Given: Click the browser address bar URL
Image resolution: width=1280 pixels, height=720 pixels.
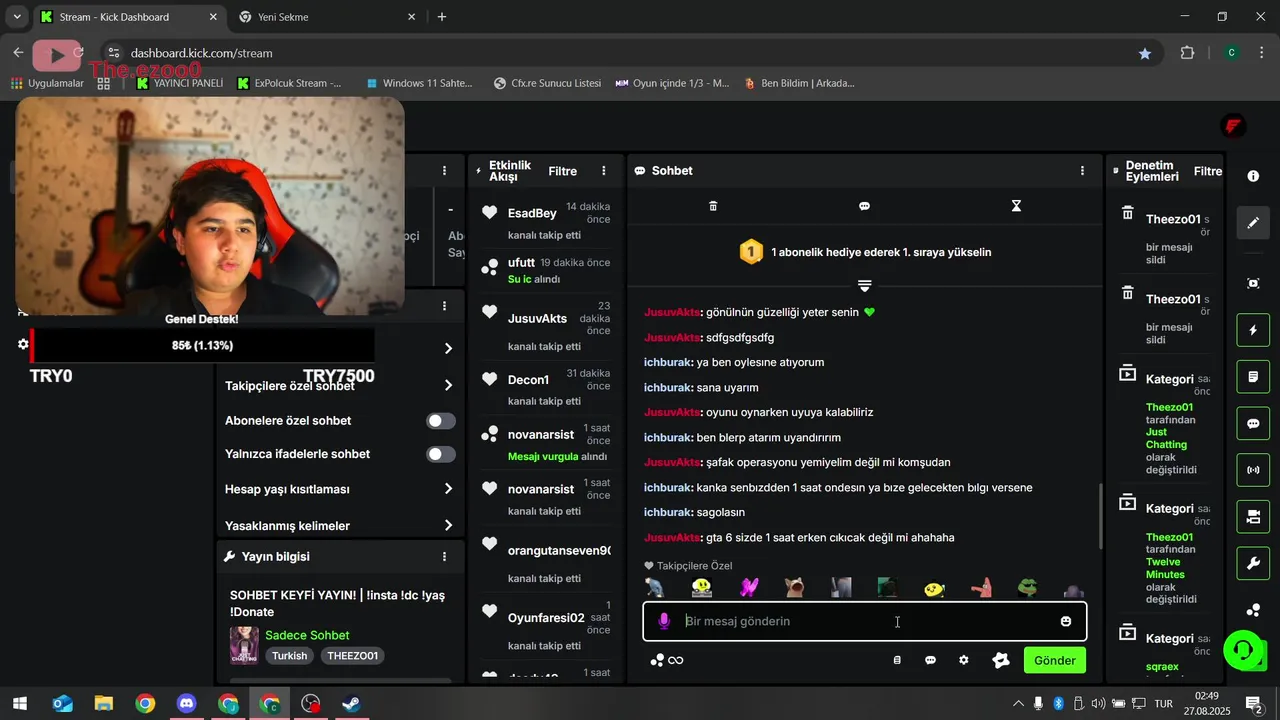Looking at the screenshot, I should pos(202,53).
